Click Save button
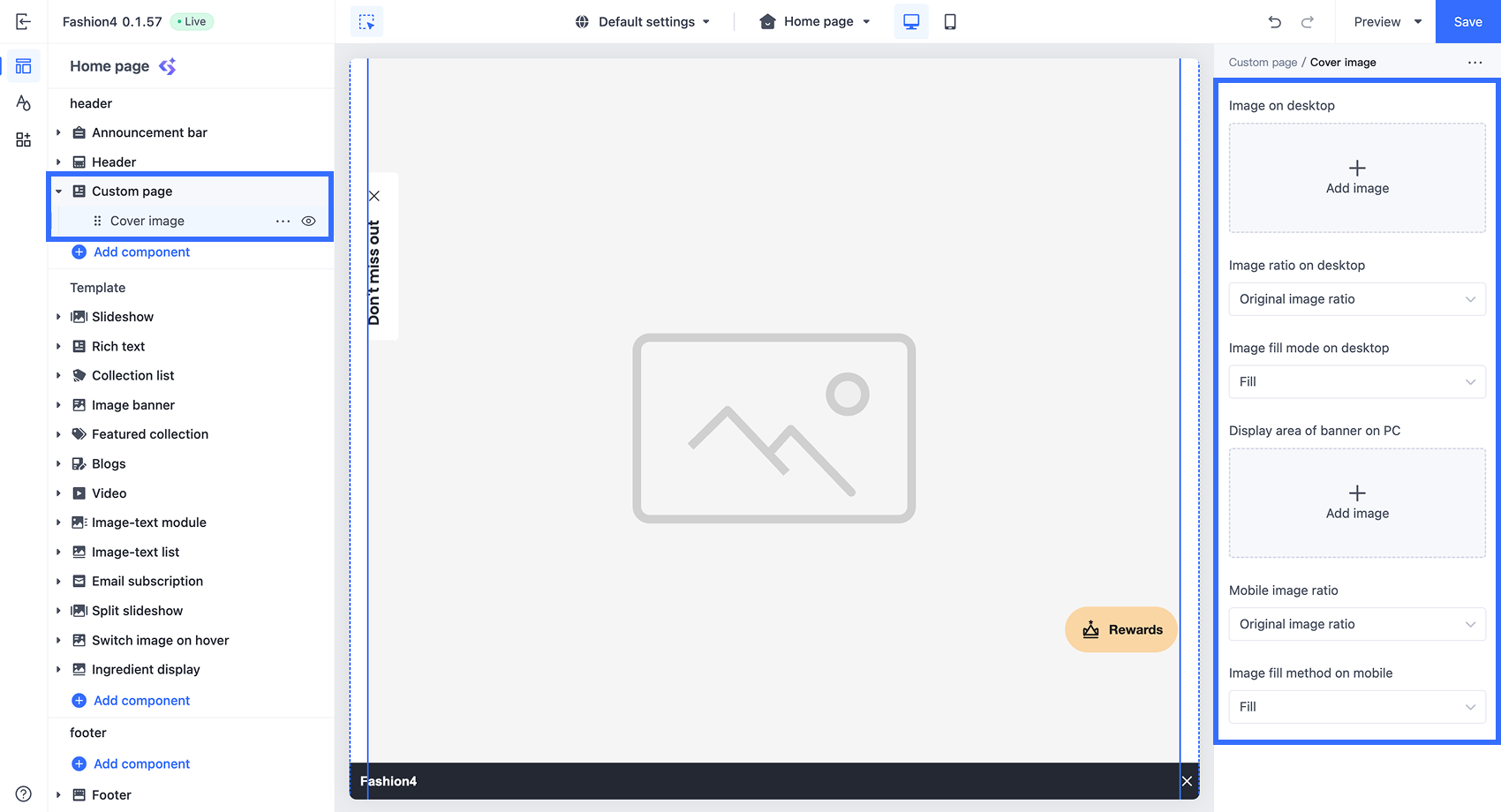 [1467, 21]
